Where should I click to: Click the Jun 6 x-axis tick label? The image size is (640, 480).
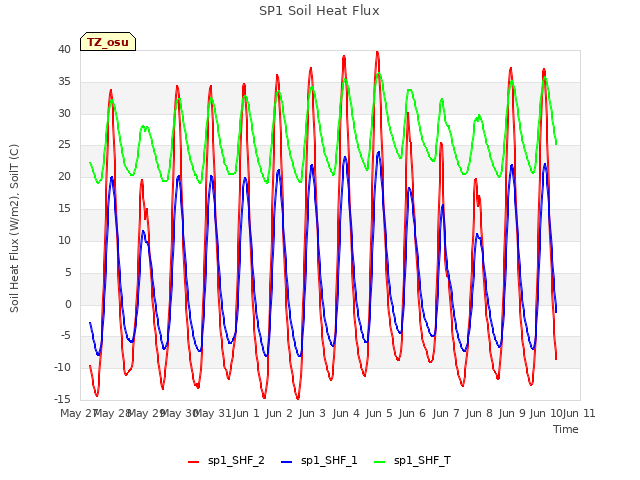pos(412,413)
